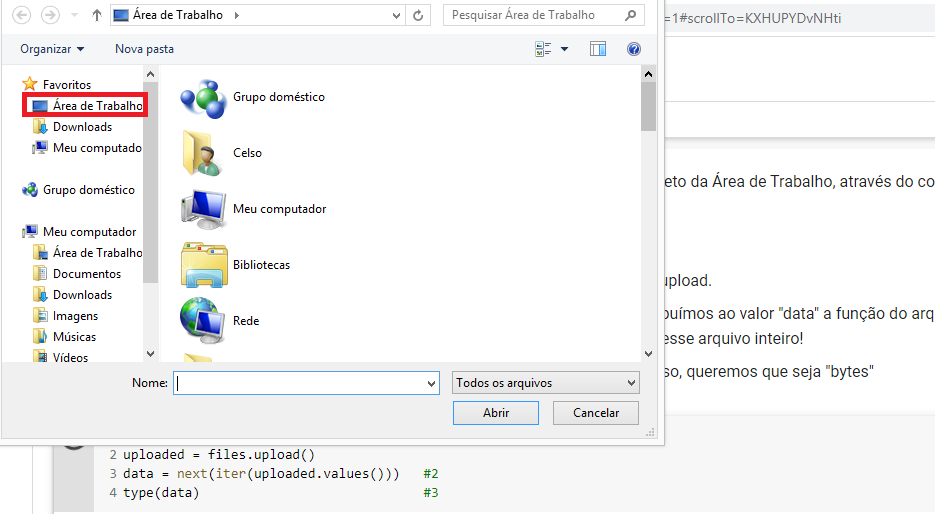Click browser URL text behind dialog
935x514 pixels.
point(753,18)
